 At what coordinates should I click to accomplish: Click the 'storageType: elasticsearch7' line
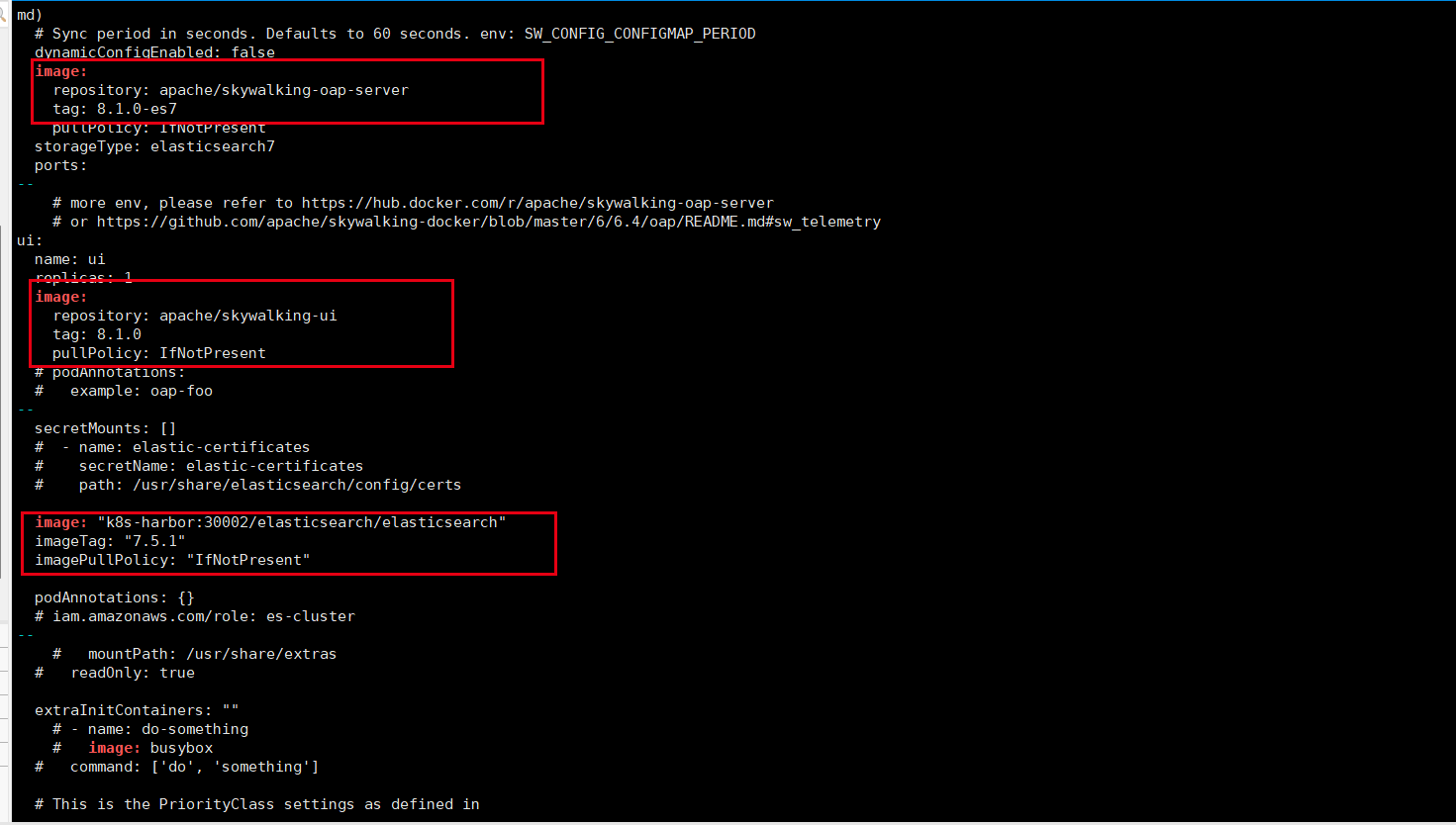tap(154, 146)
